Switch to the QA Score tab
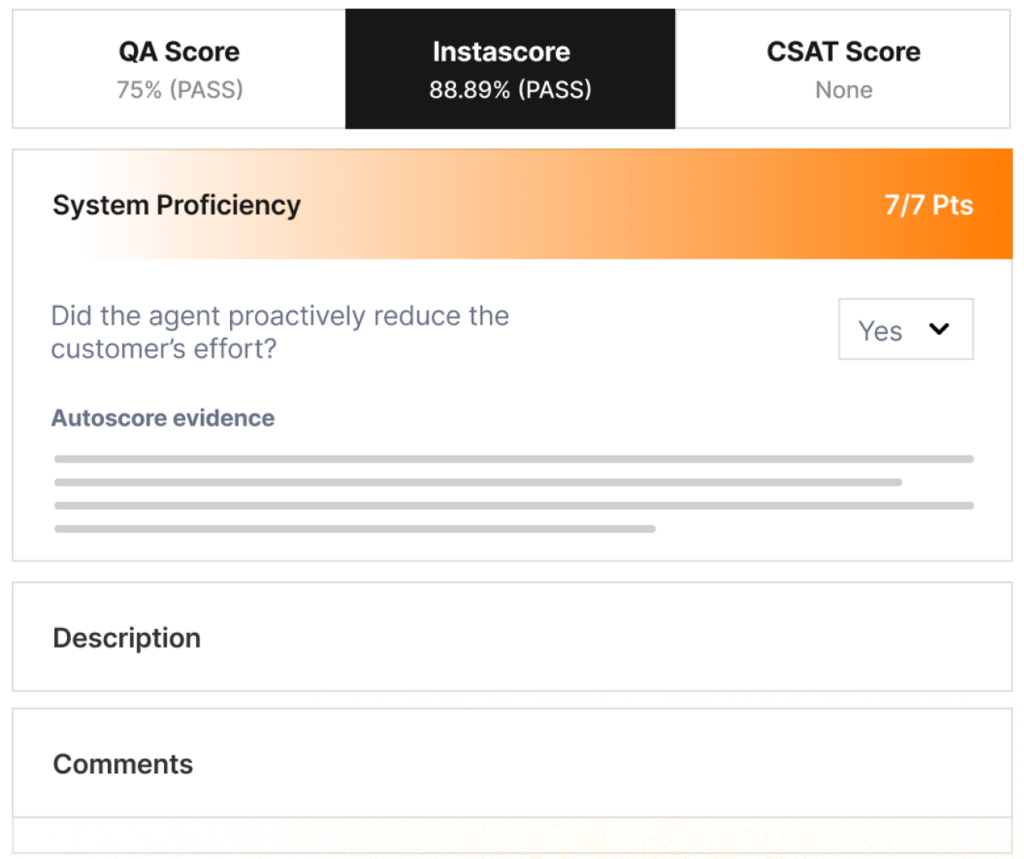This screenshot has height=859, width=1024. click(x=179, y=52)
